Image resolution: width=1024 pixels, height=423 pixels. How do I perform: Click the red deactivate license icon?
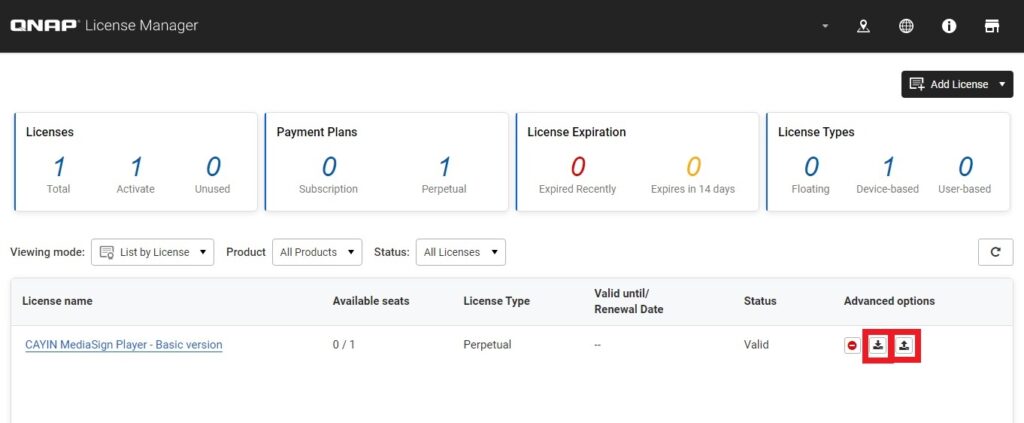[852, 345]
